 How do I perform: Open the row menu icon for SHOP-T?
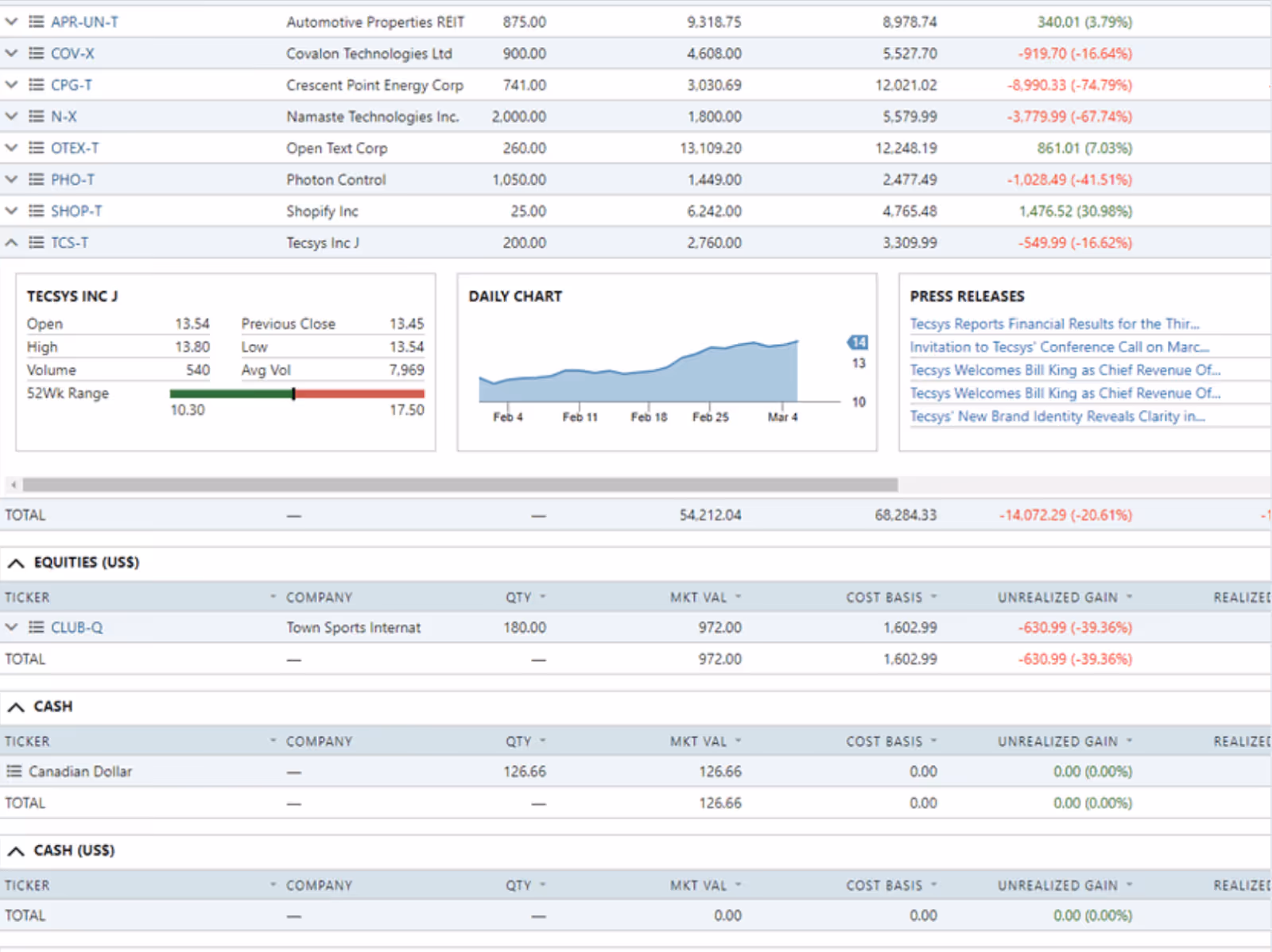click(36, 211)
